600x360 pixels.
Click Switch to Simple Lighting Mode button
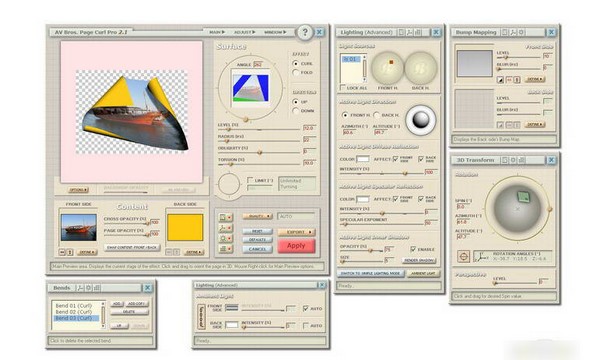(x=370, y=273)
